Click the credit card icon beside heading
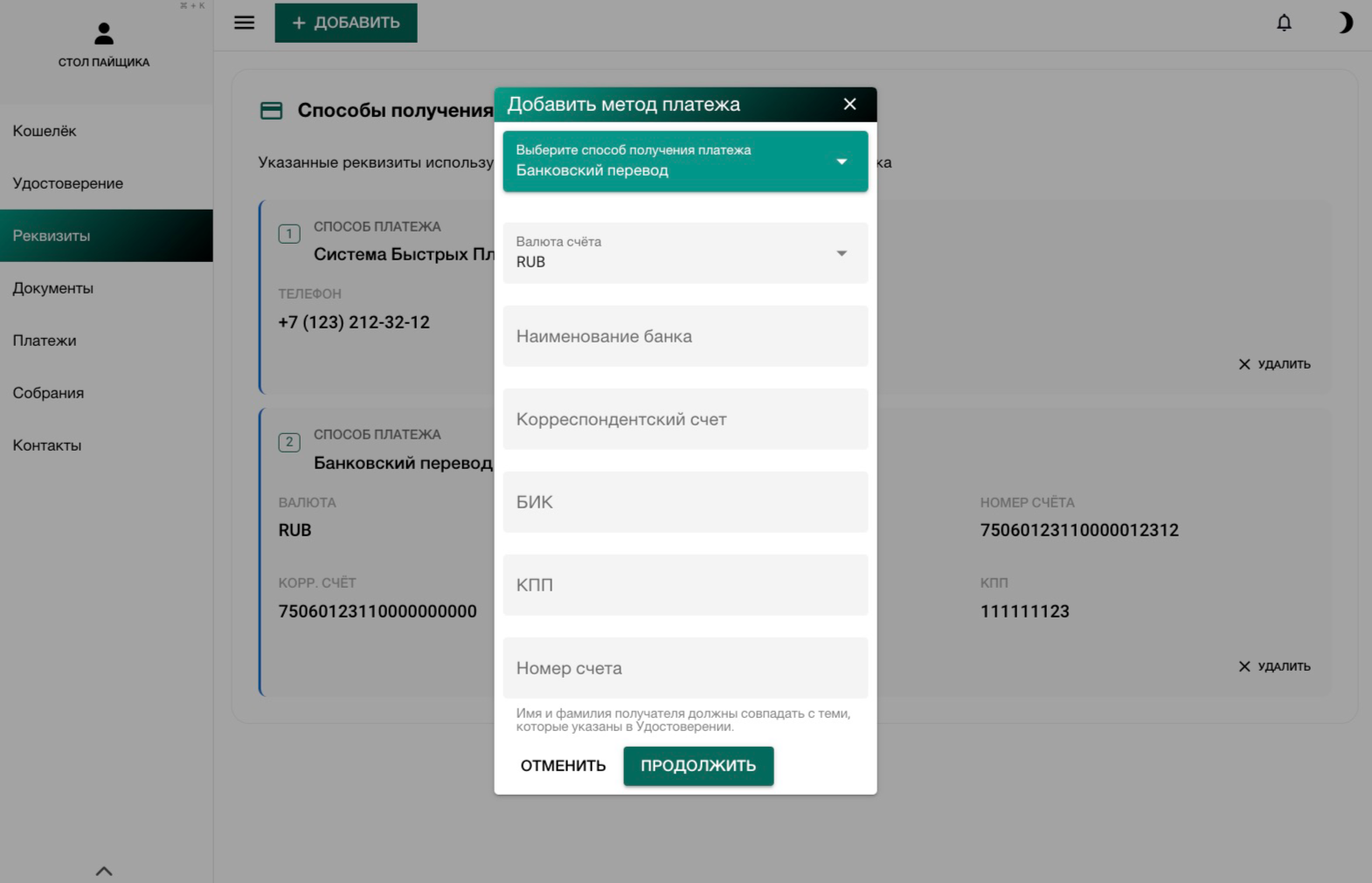Image resolution: width=1372 pixels, height=883 pixels. point(272,111)
